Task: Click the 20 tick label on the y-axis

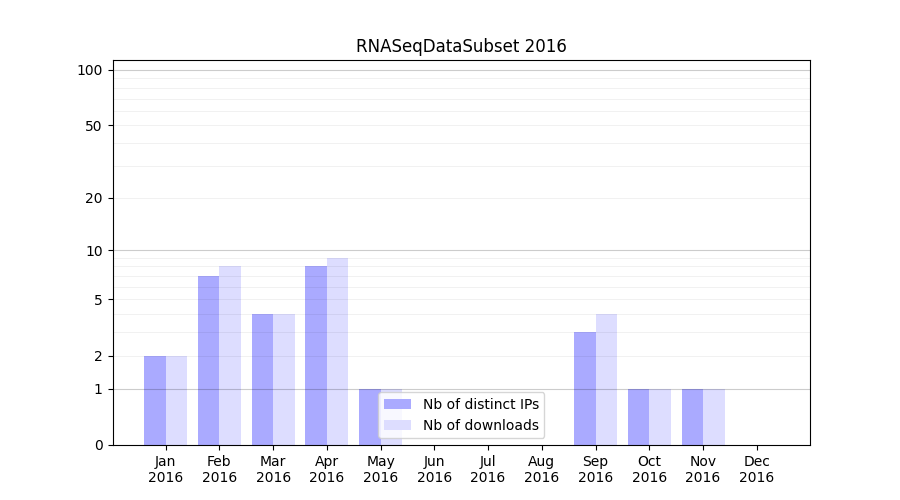Action: pyautogui.click(x=94, y=198)
